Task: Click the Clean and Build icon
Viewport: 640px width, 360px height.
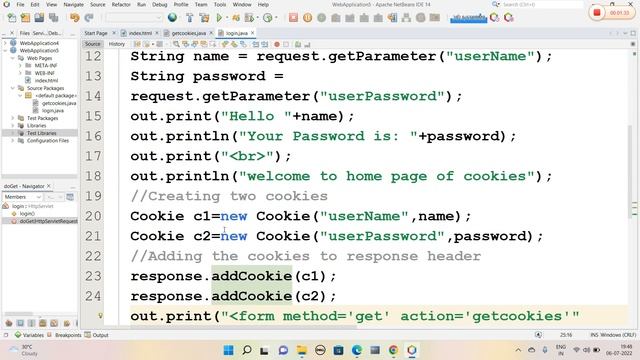Action: pos(204,18)
